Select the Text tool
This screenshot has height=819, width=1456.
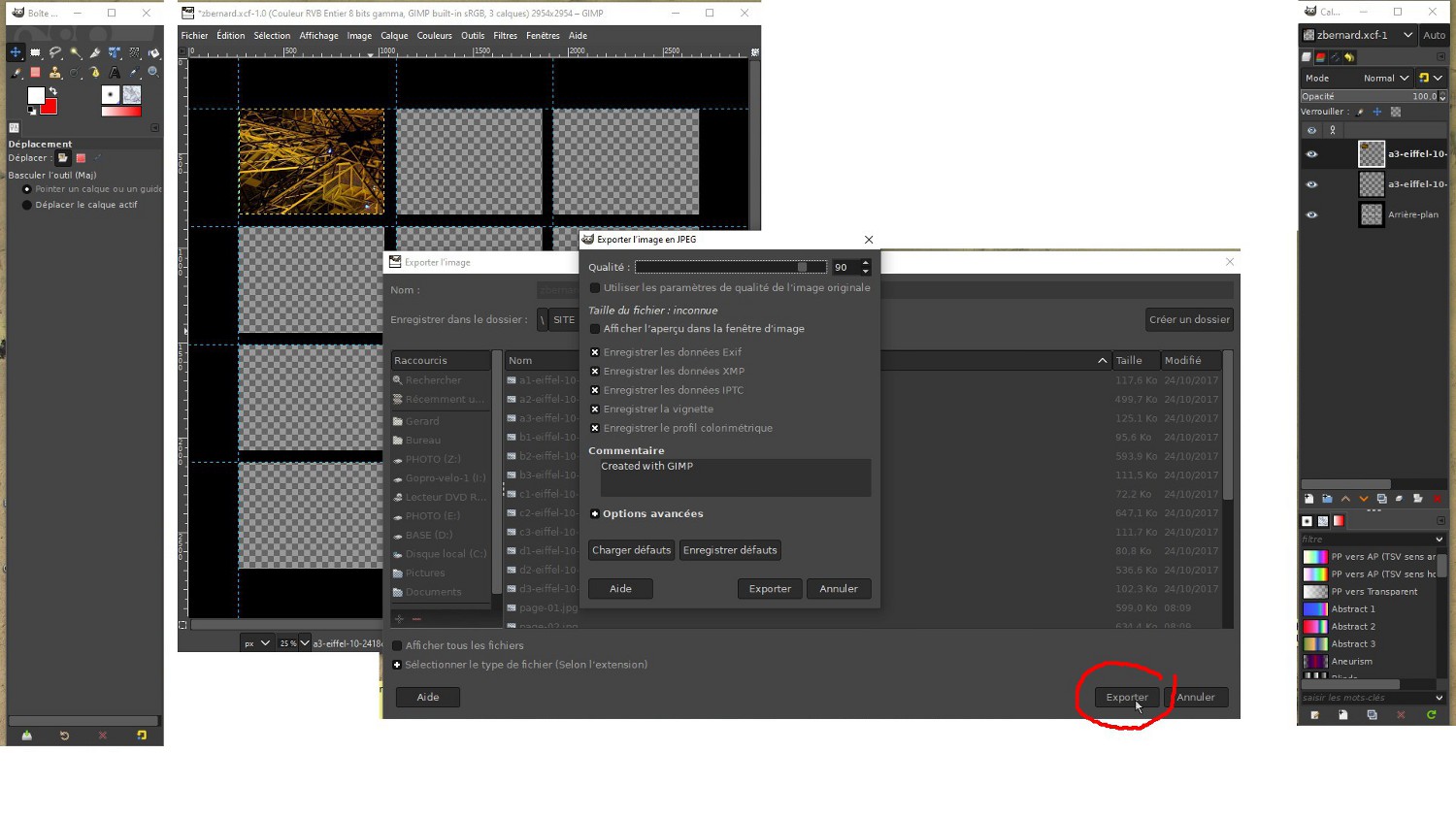coord(115,72)
